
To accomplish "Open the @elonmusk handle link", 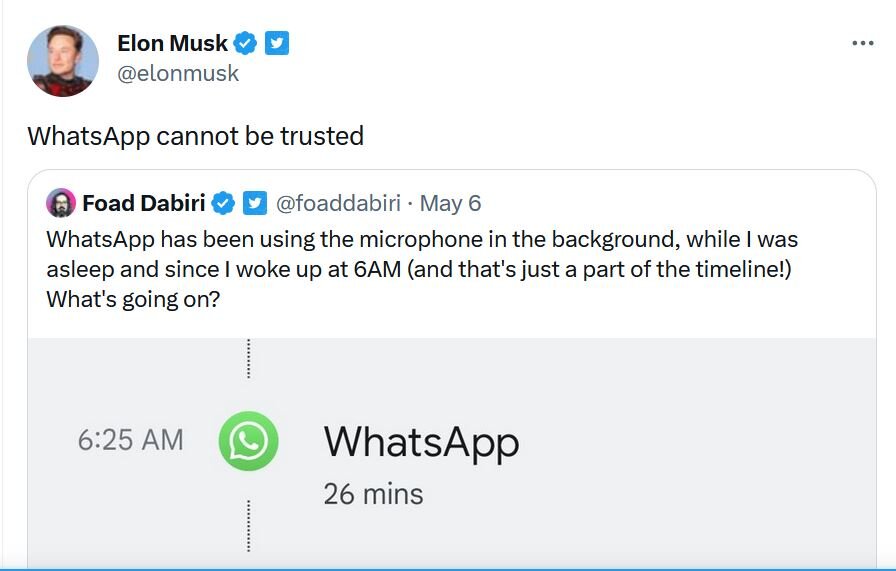I will (x=178, y=74).
